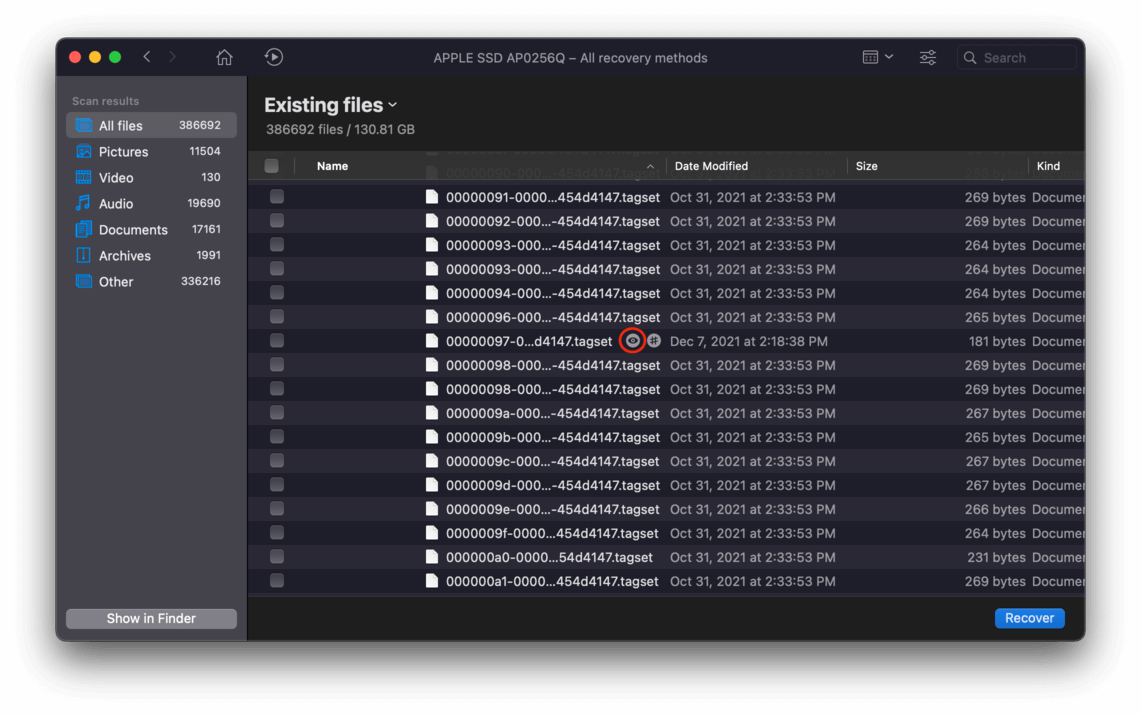1141x715 pixels.
Task: Check the box for 0000009c tagset row
Action: (x=277, y=460)
